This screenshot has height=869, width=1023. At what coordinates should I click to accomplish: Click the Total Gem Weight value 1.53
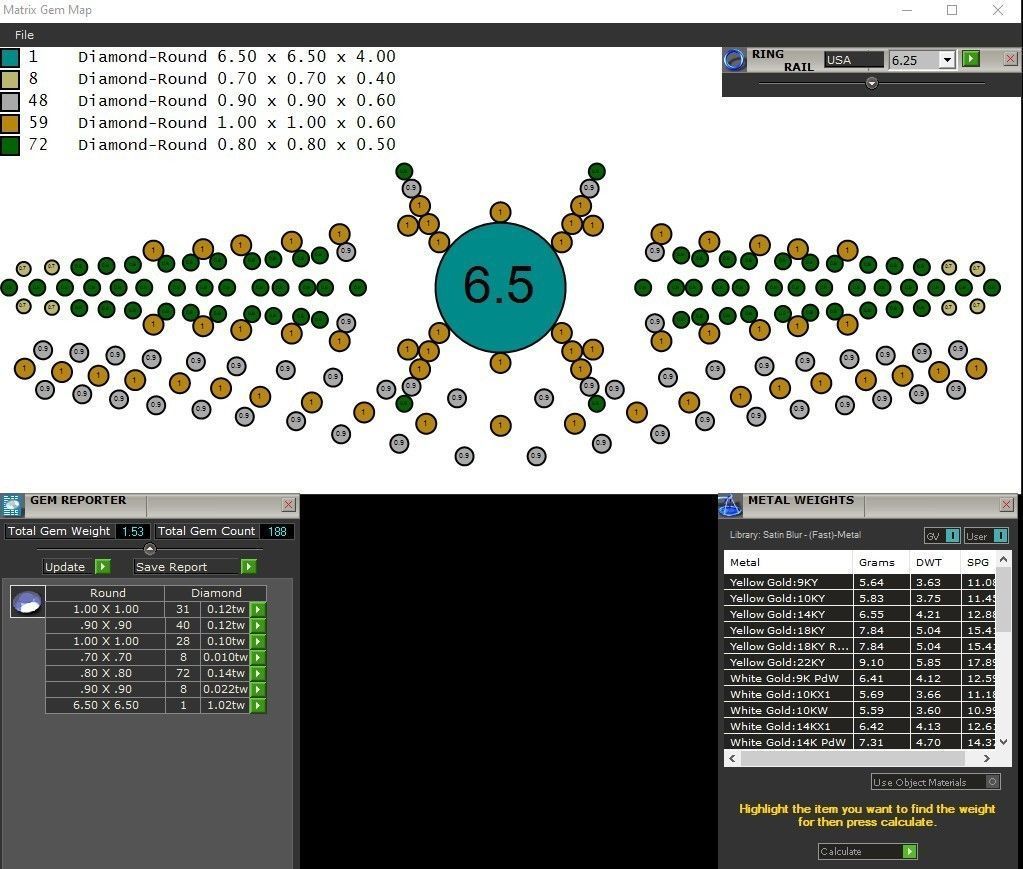[132, 531]
